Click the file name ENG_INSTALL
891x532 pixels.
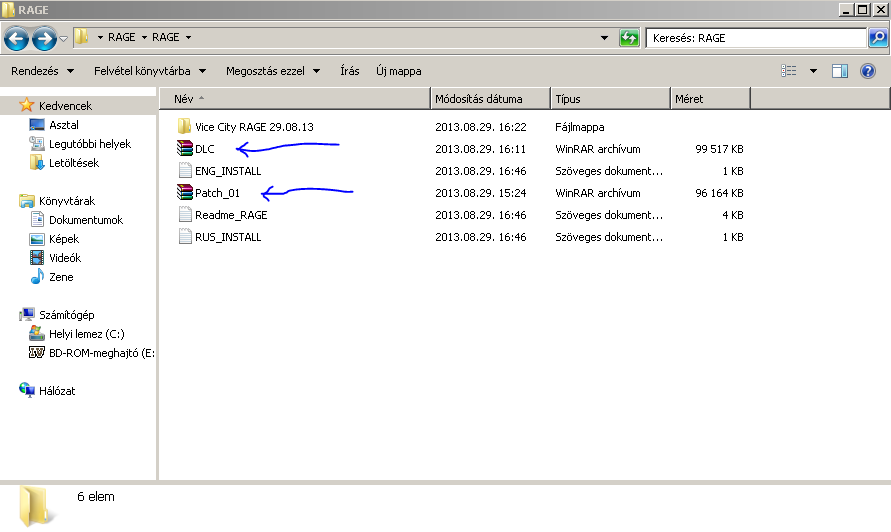(x=228, y=171)
